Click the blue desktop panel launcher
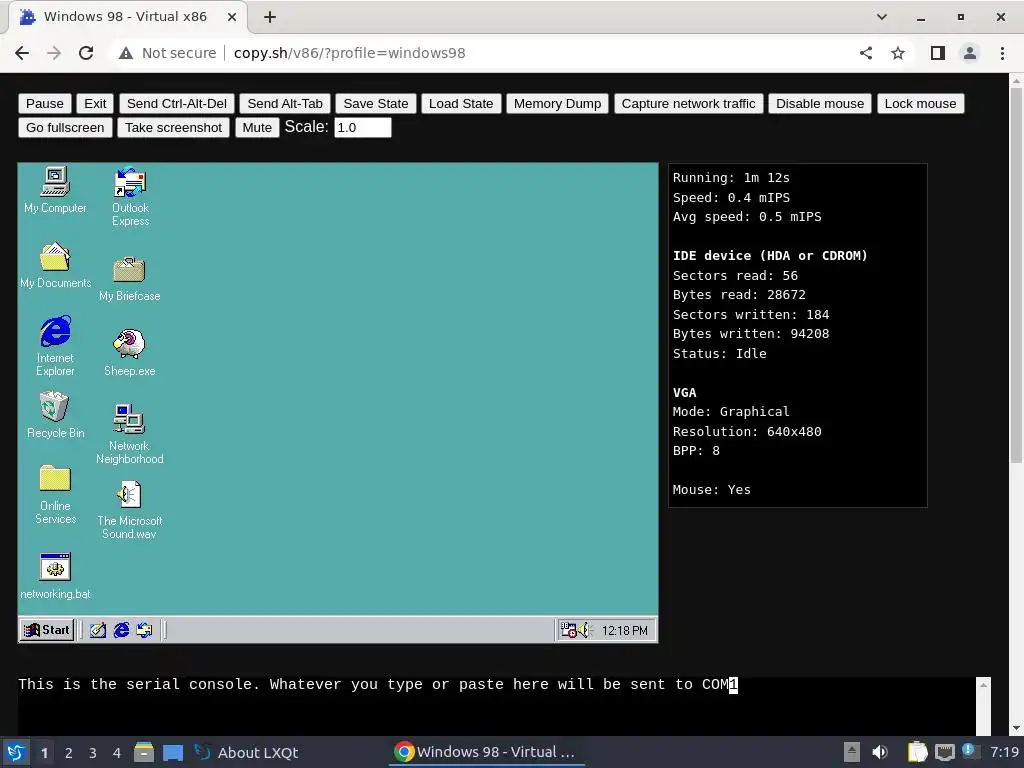The height and width of the screenshot is (768, 1024). 172,752
